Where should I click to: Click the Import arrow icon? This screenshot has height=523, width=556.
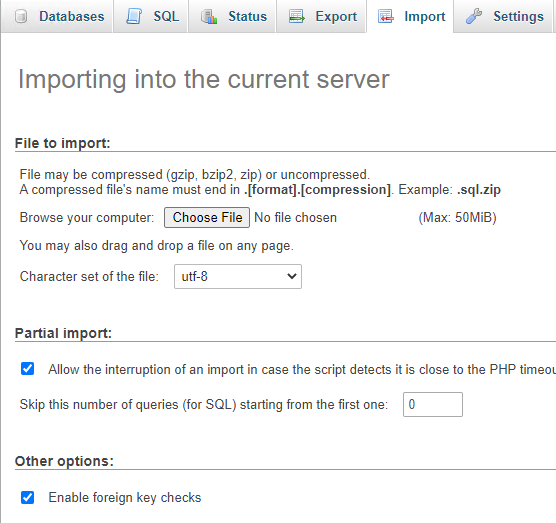(x=385, y=16)
